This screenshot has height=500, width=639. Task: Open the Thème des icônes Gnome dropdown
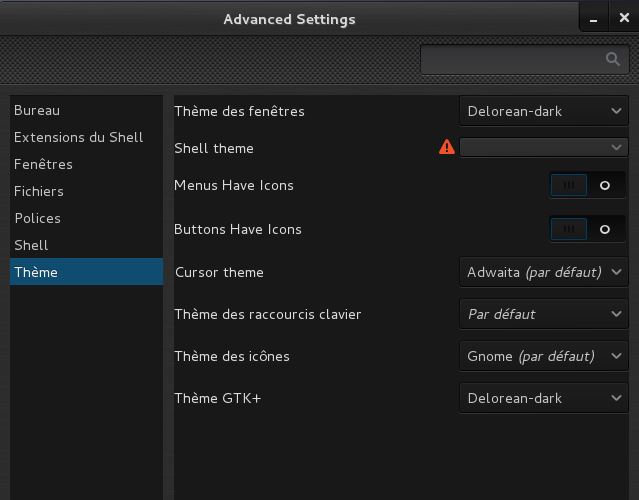[x=544, y=356]
